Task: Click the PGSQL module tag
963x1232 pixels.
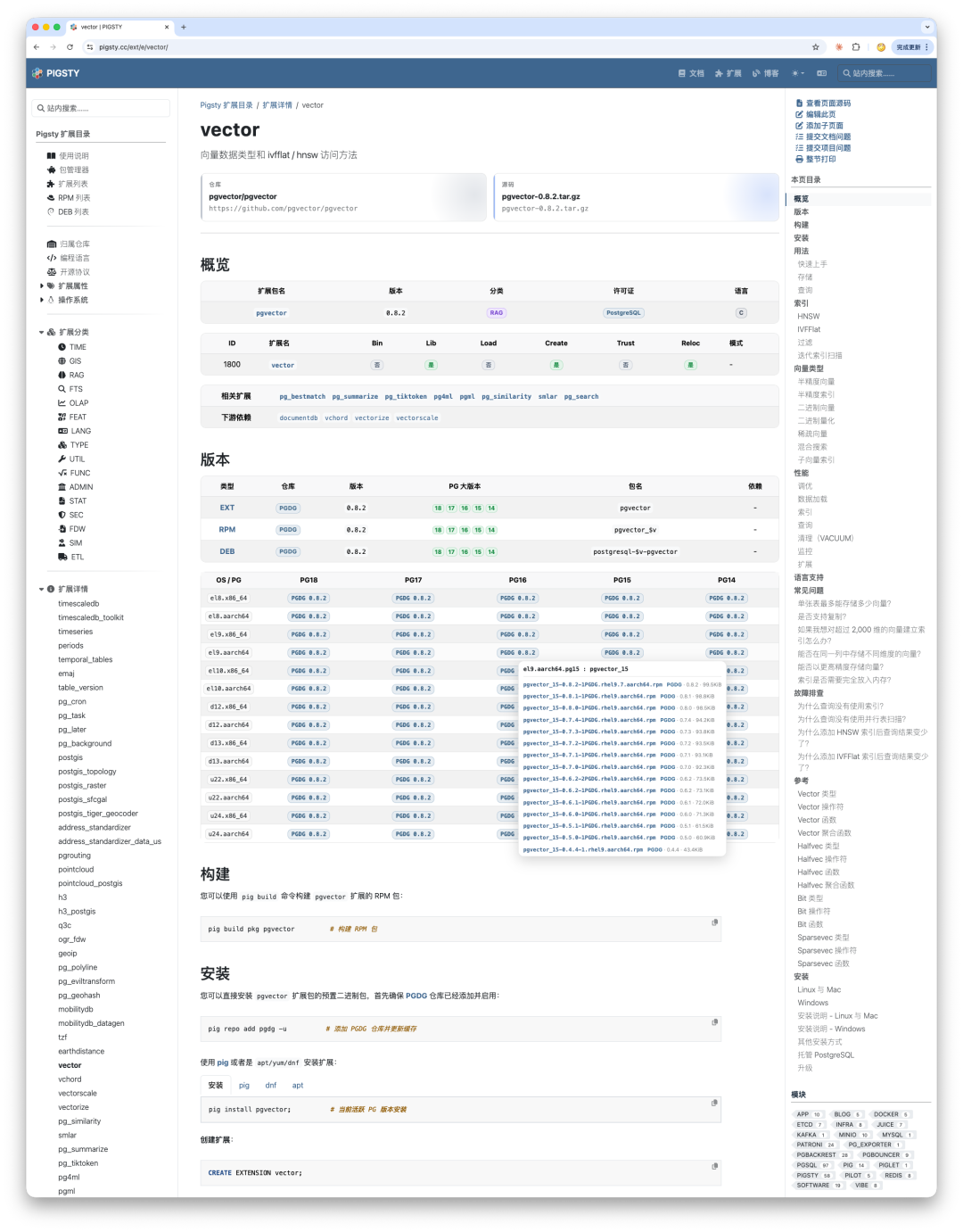Action: pos(813,1165)
